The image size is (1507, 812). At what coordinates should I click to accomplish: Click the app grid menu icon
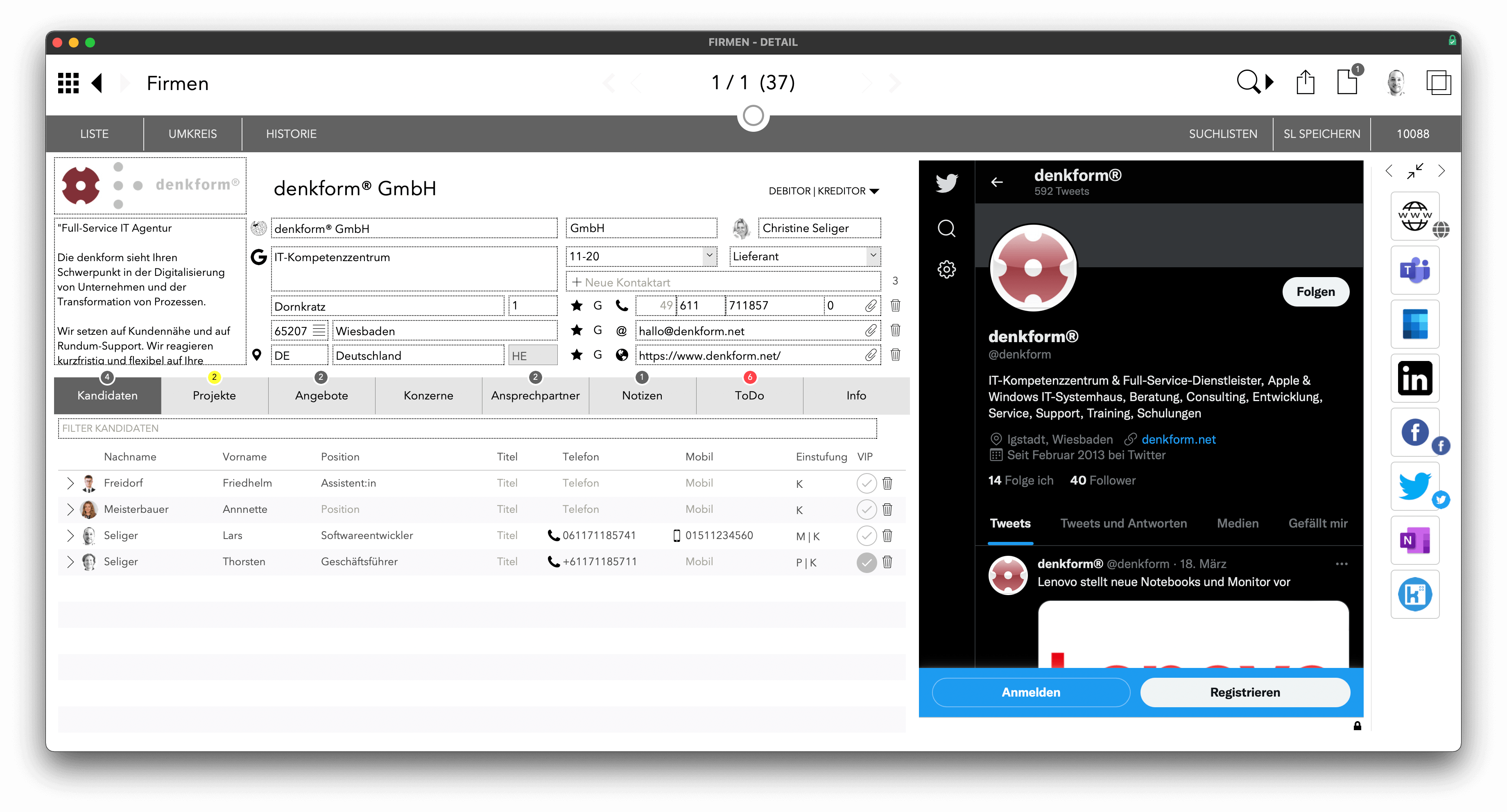tap(68, 83)
